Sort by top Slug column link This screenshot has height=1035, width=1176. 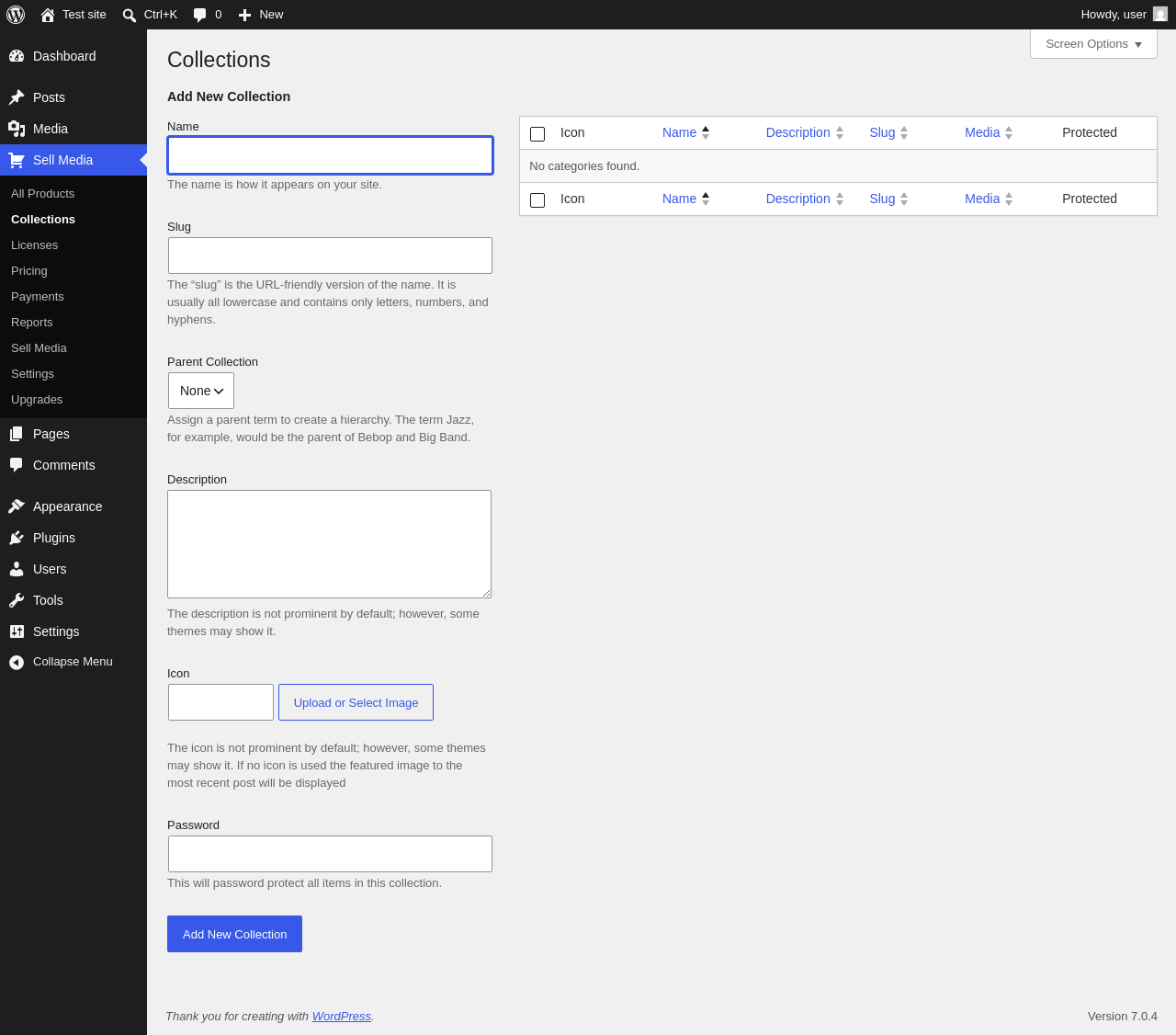coord(882,132)
